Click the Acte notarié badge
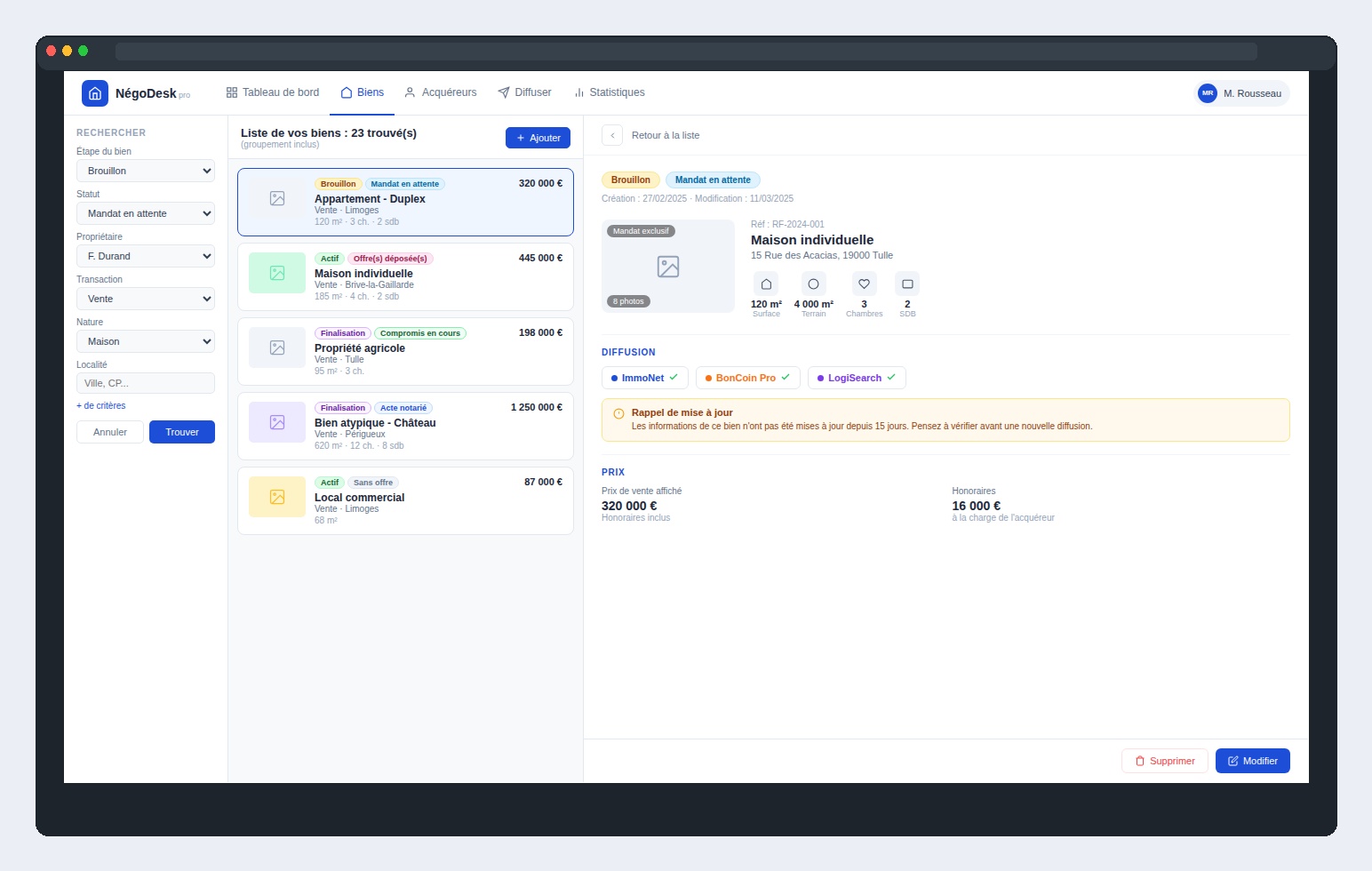This screenshot has height=871, width=1372. click(x=403, y=408)
